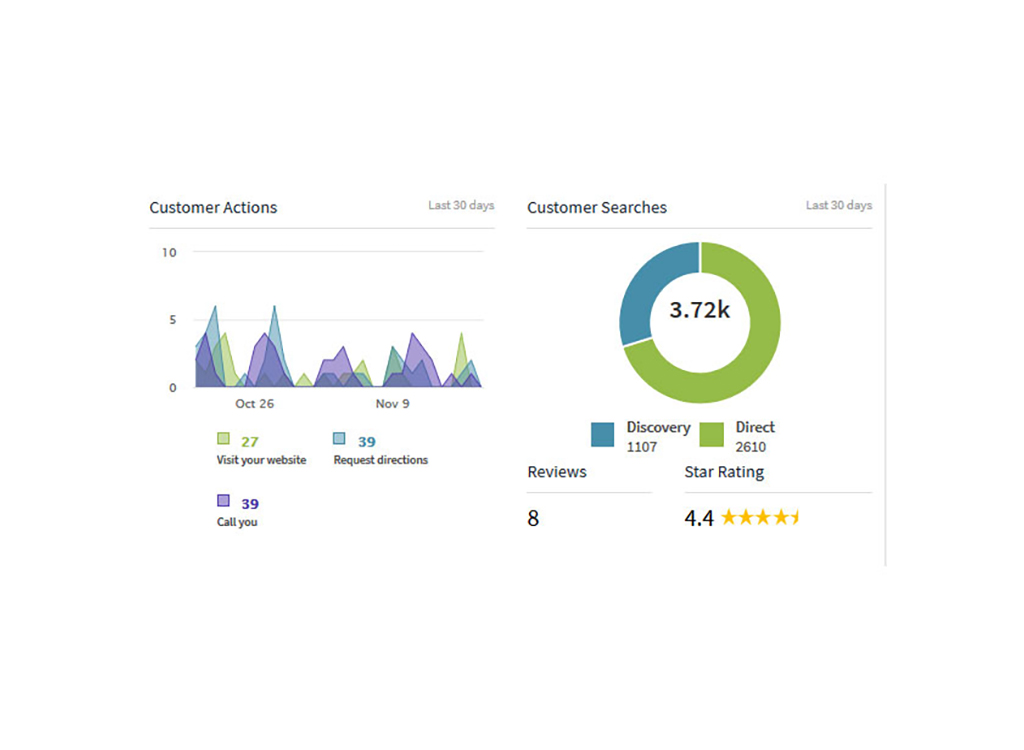The image size is (1024, 750).
Task: Open the Last 30 days selector on Customer Searches
Action: pyautogui.click(x=838, y=204)
